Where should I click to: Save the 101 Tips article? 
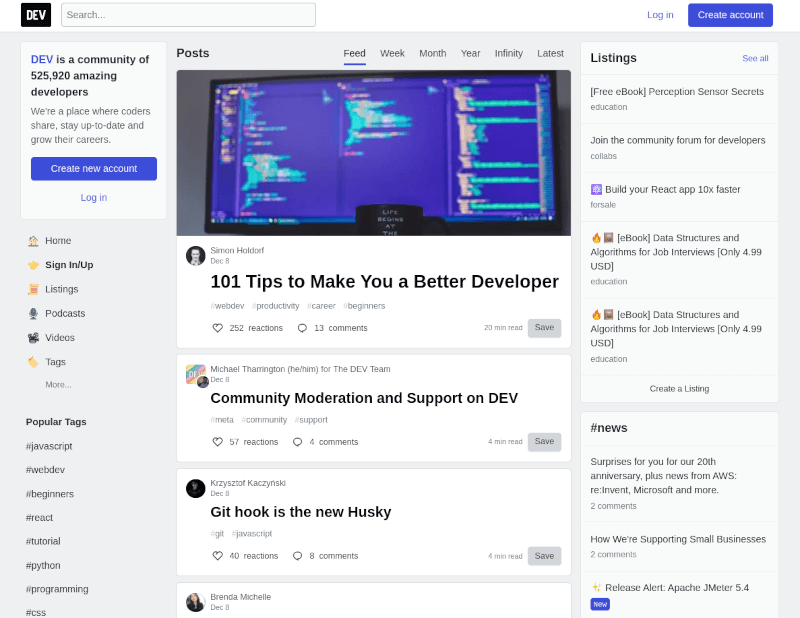(x=544, y=327)
